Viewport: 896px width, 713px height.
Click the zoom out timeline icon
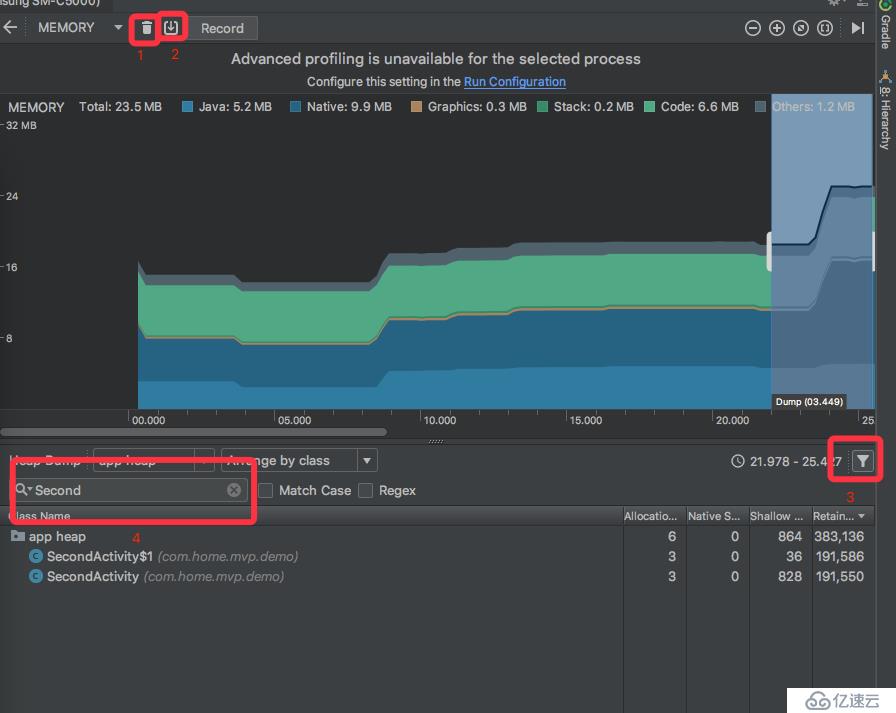pyautogui.click(x=753, y=28)
